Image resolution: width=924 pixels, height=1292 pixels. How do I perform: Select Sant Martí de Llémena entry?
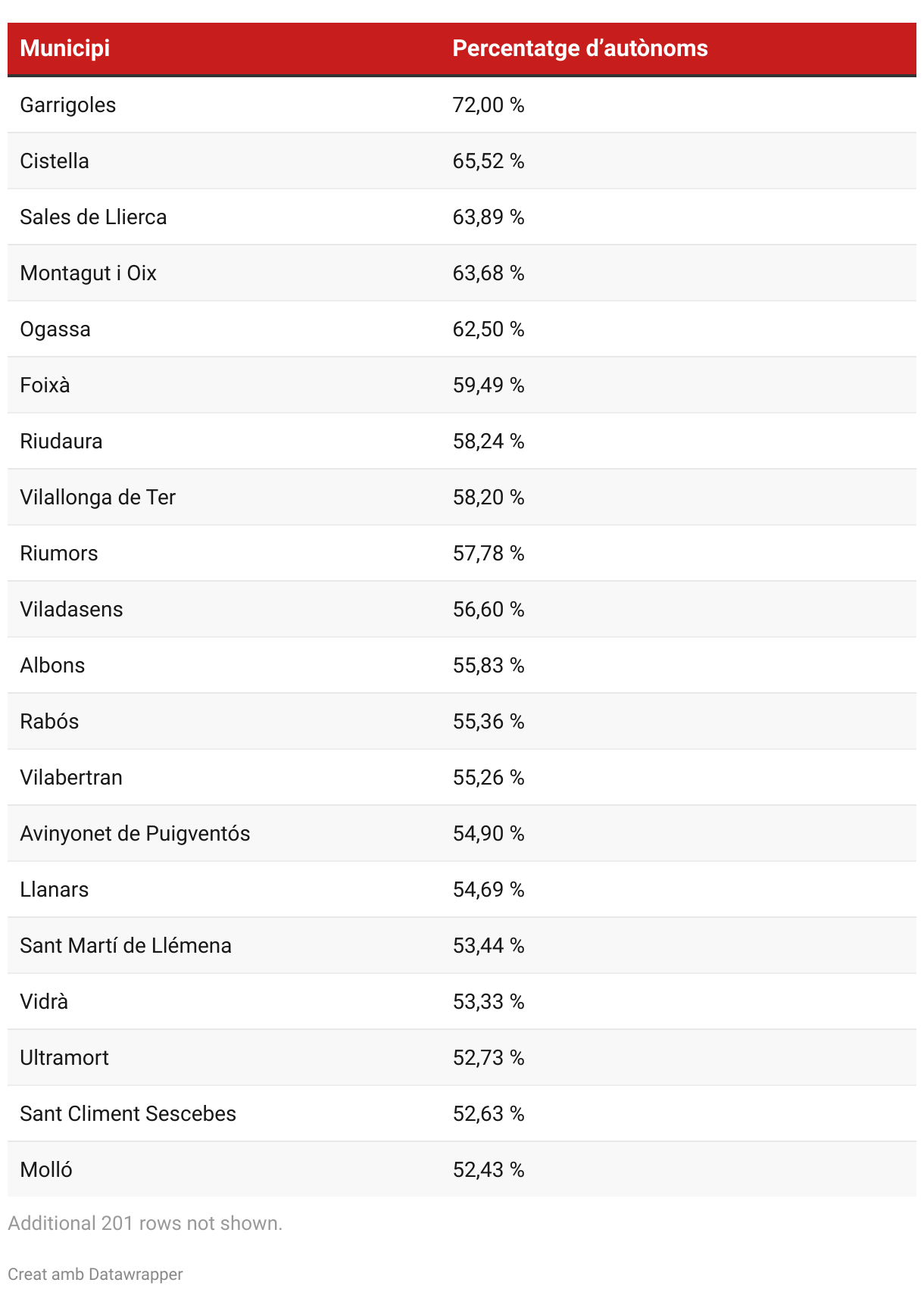click(x=126, y=946)
